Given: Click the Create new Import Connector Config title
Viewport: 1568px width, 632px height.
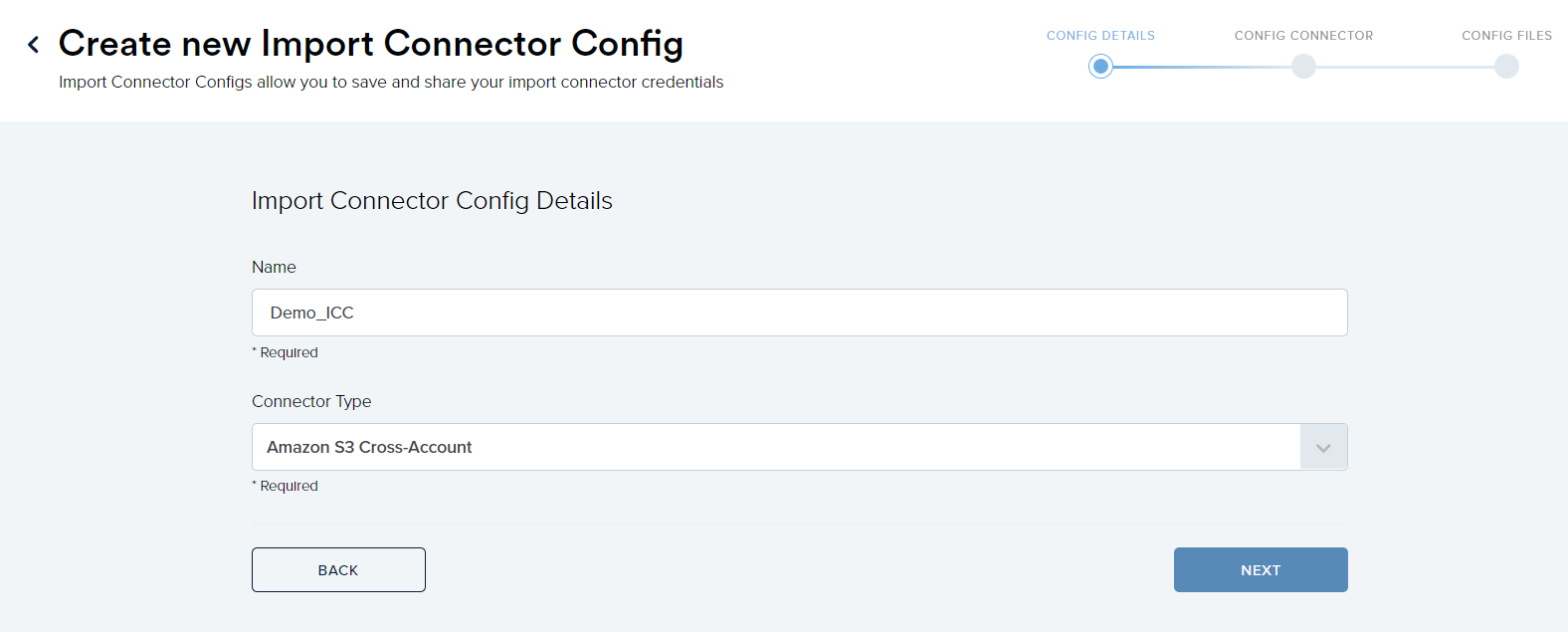Looking at the screenshot, I should coord(371,44).
